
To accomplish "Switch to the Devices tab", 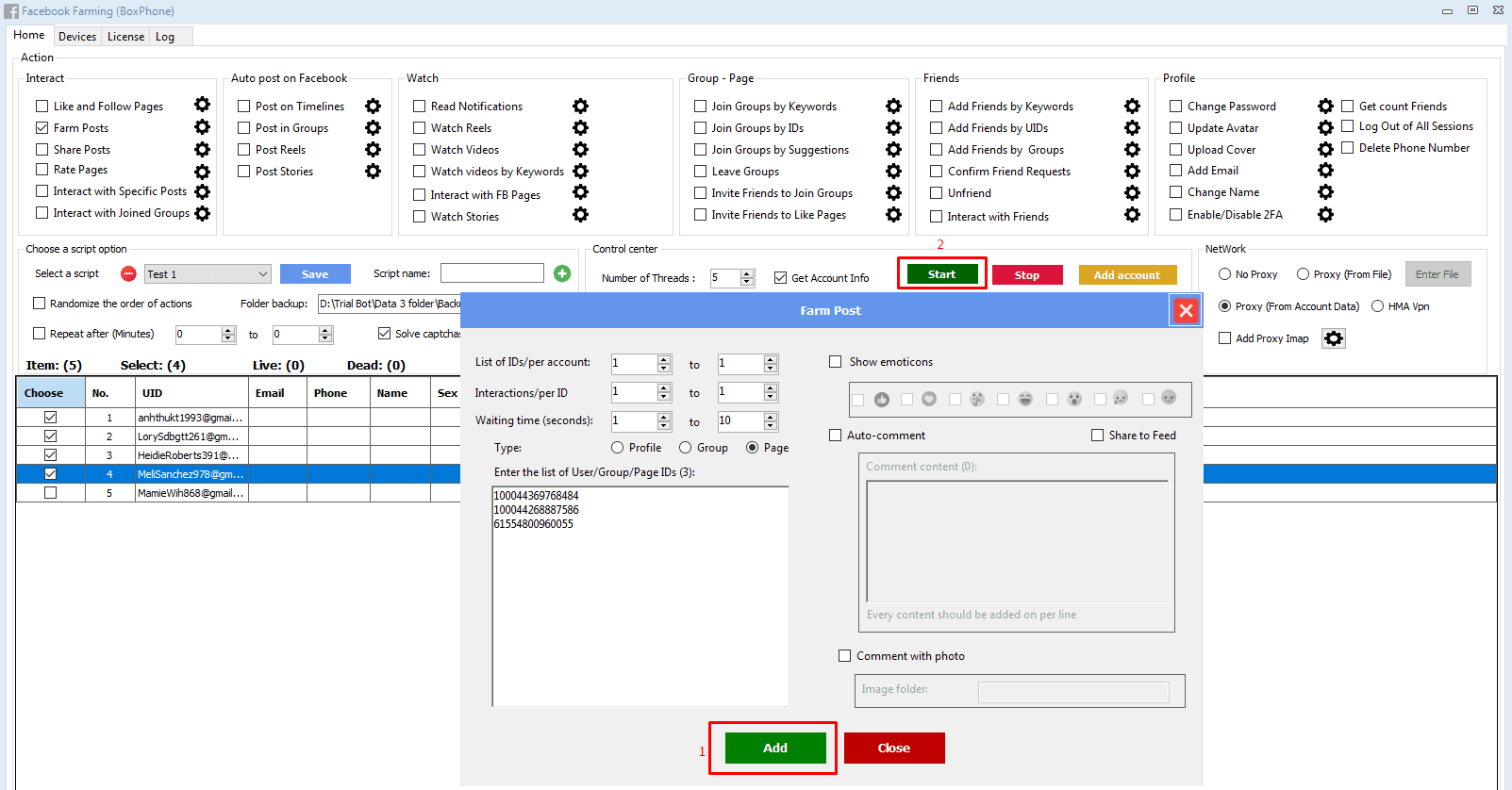I will (77, 36).
